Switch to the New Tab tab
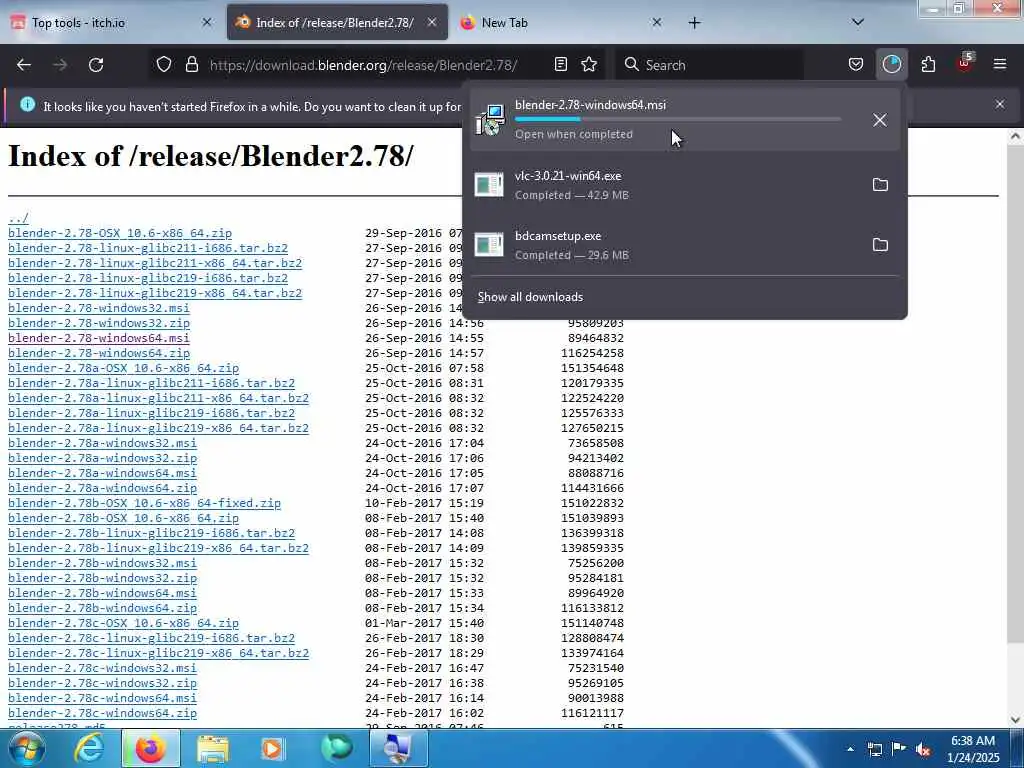Image resolution: width=1024 pixels, height=768 pixels. point(562,23)
